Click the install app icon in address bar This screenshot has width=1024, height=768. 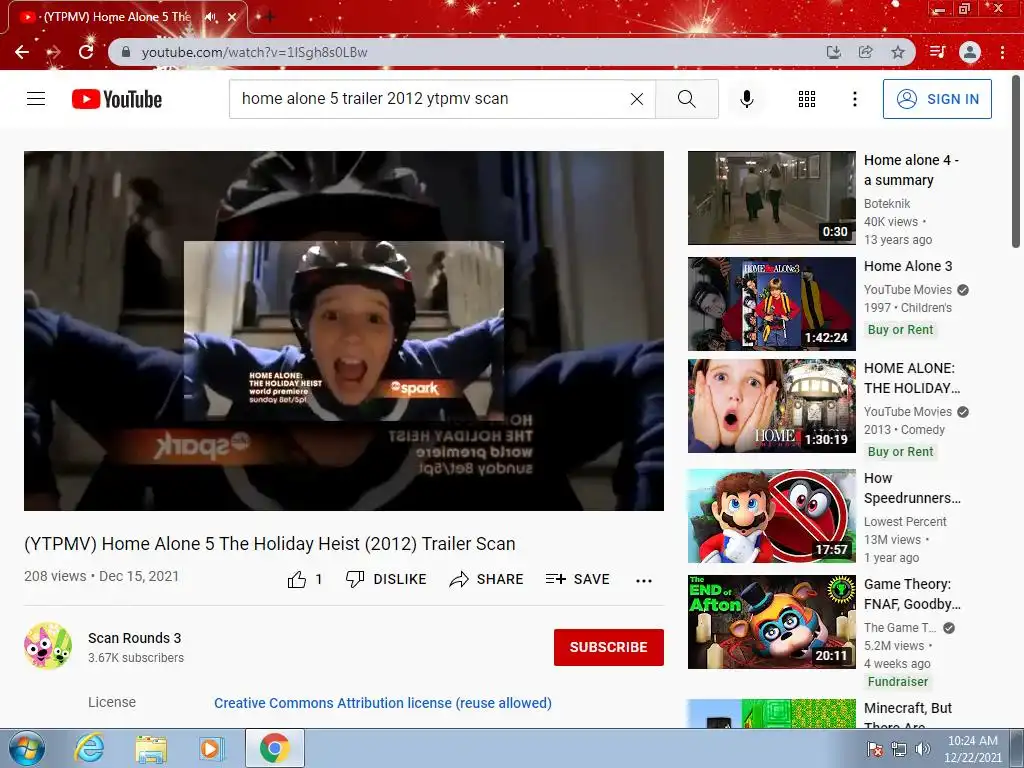(834, 52)
